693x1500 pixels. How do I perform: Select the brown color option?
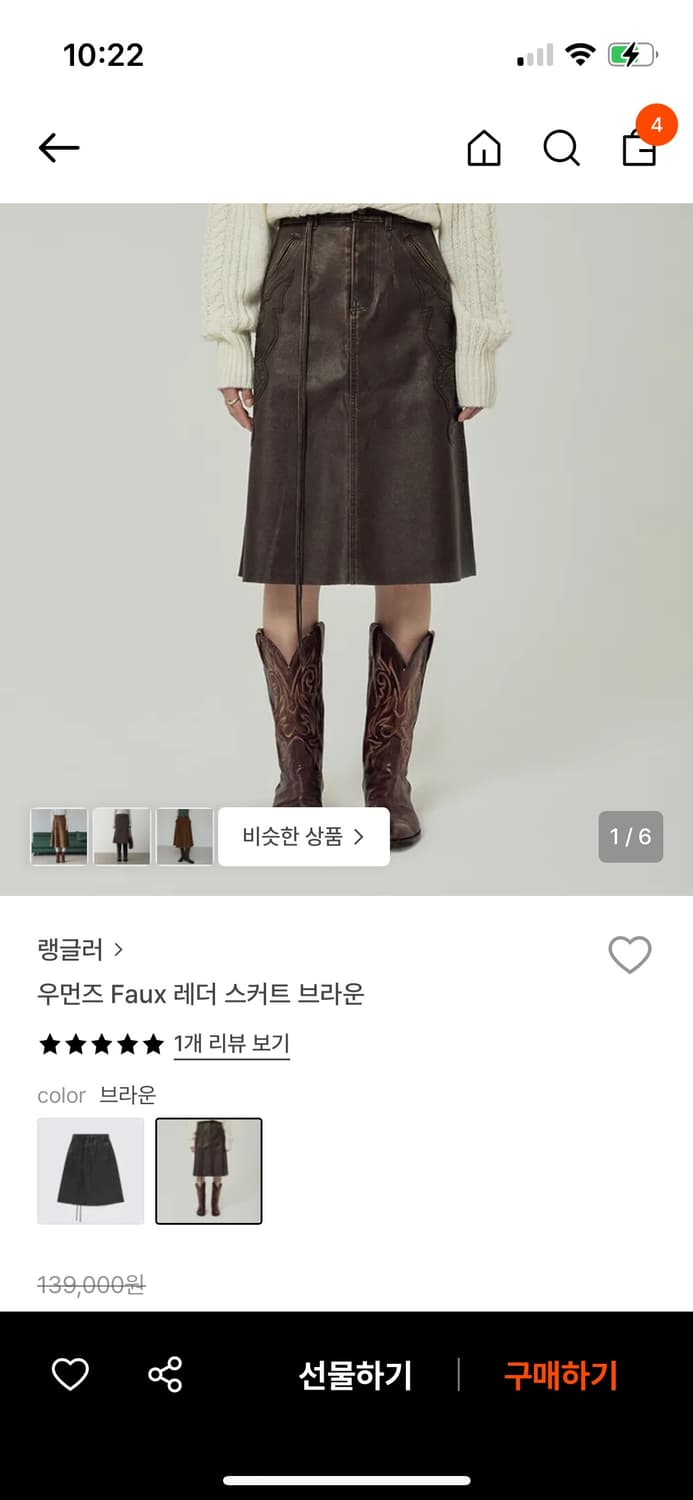point(208,1170)
